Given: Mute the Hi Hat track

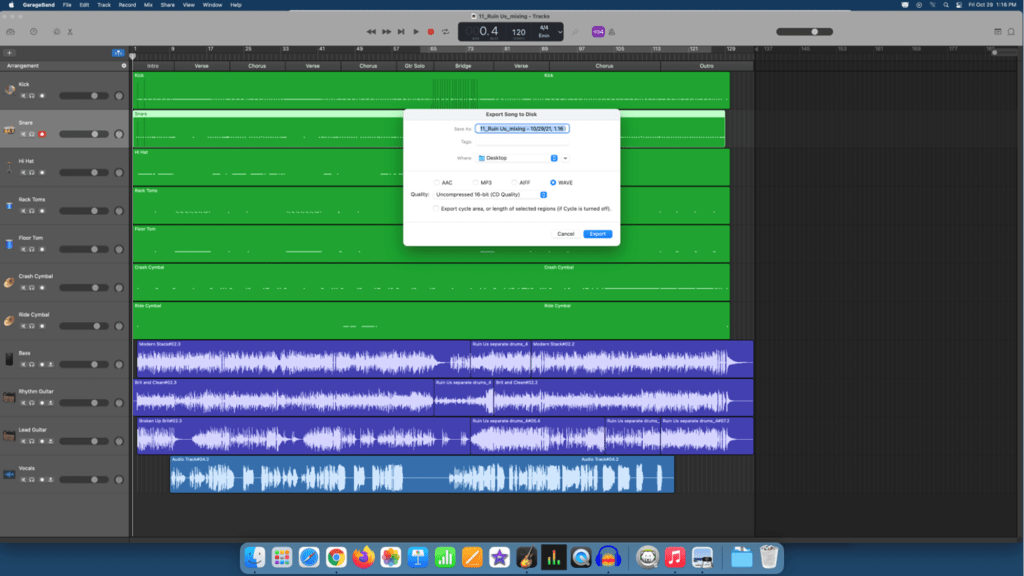Looking at the screenshot, I should (23, 172).
